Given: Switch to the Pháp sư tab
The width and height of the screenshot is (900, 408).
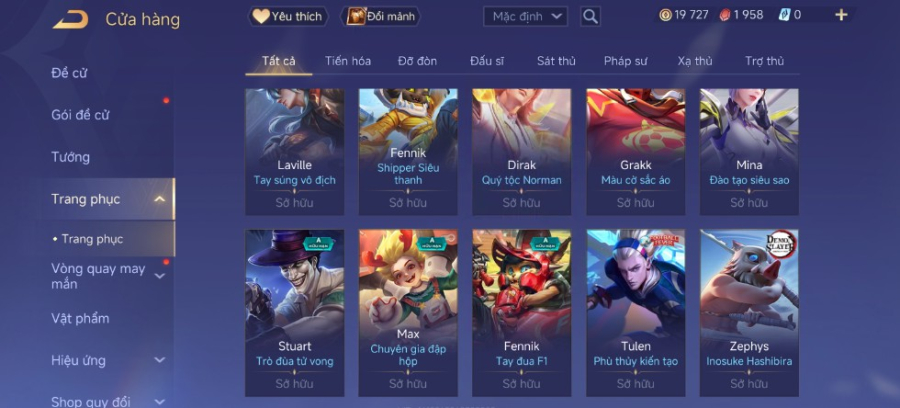Looking at the screenshot, I should [x=626, y=61].
